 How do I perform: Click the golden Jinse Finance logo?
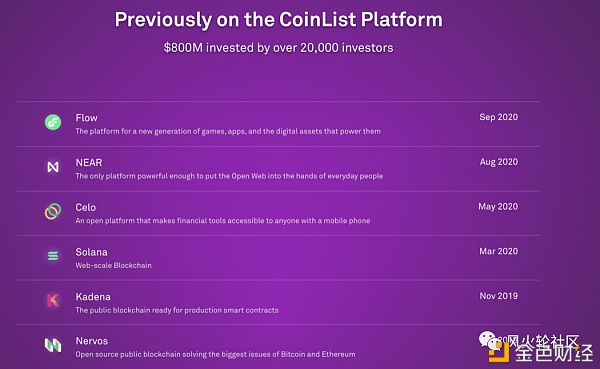pyautogui.click(x=499, y=353)
